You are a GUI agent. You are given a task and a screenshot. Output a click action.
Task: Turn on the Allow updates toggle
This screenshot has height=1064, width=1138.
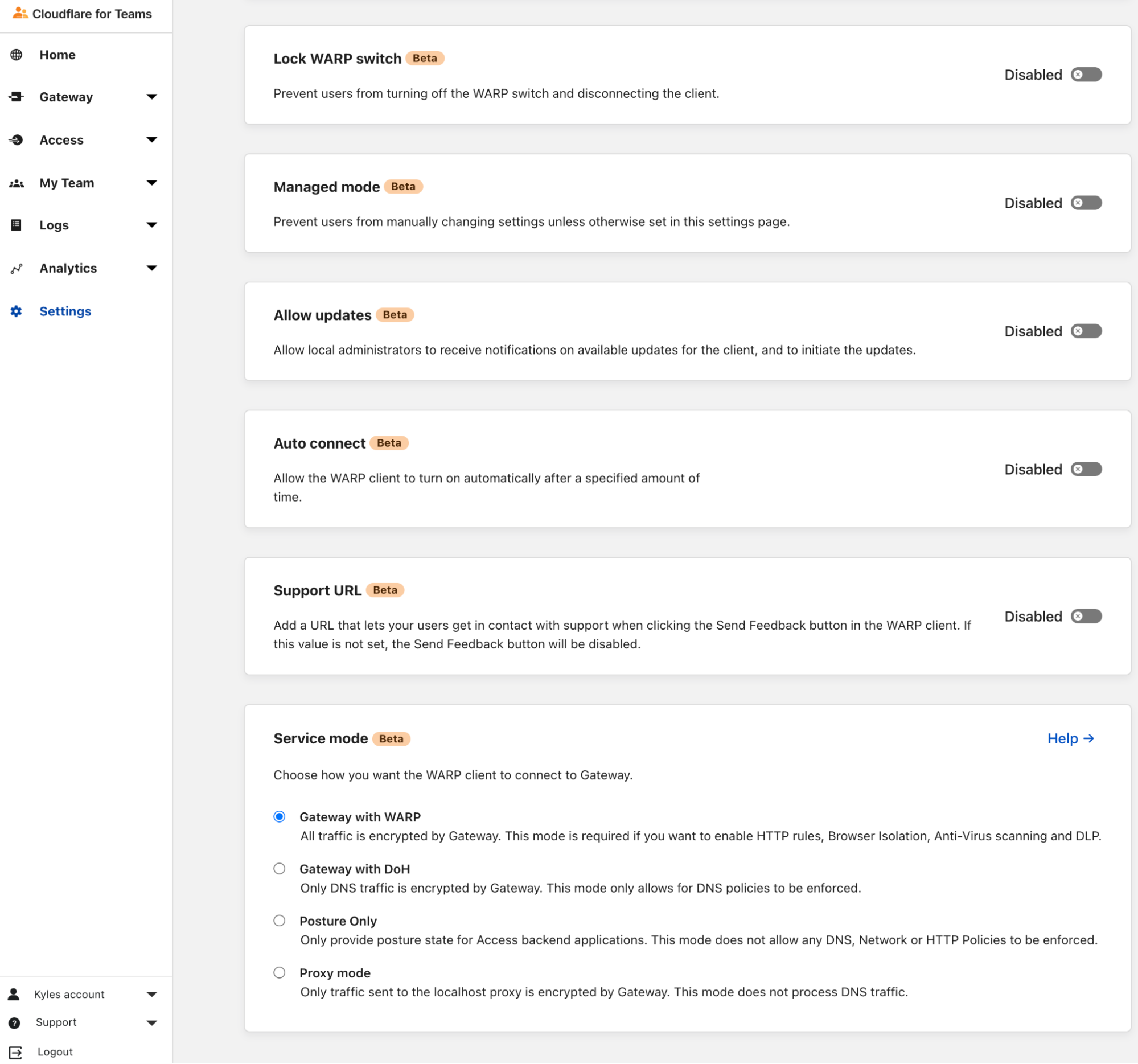pyautogui.click(x=1086, y=331)
